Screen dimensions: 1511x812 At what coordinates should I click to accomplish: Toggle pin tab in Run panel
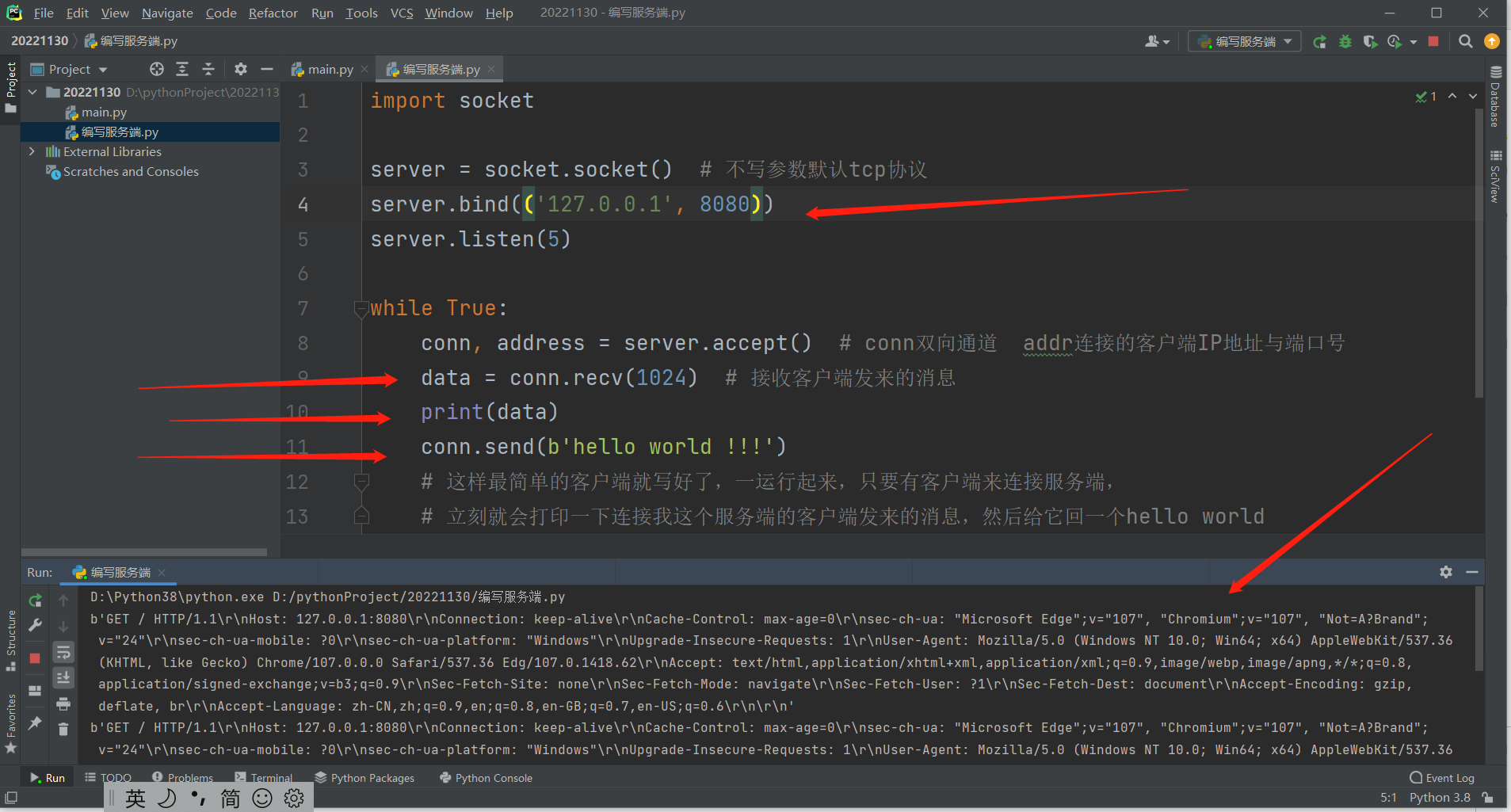click(35, 722)
